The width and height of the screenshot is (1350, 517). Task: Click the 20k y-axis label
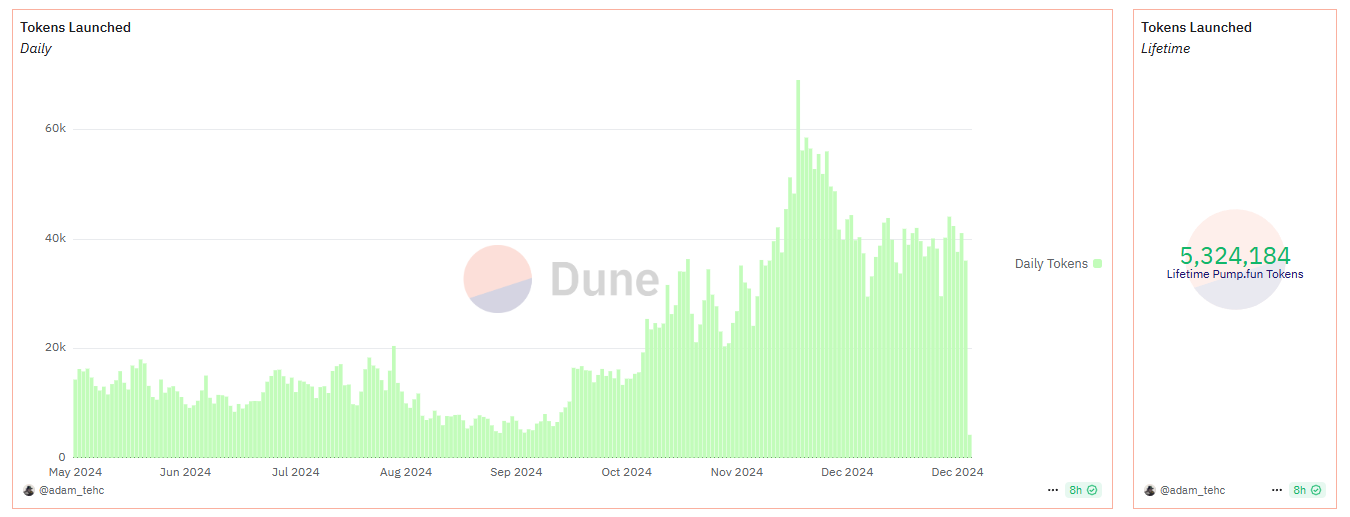pyautogui.click(x=54, y=348)
